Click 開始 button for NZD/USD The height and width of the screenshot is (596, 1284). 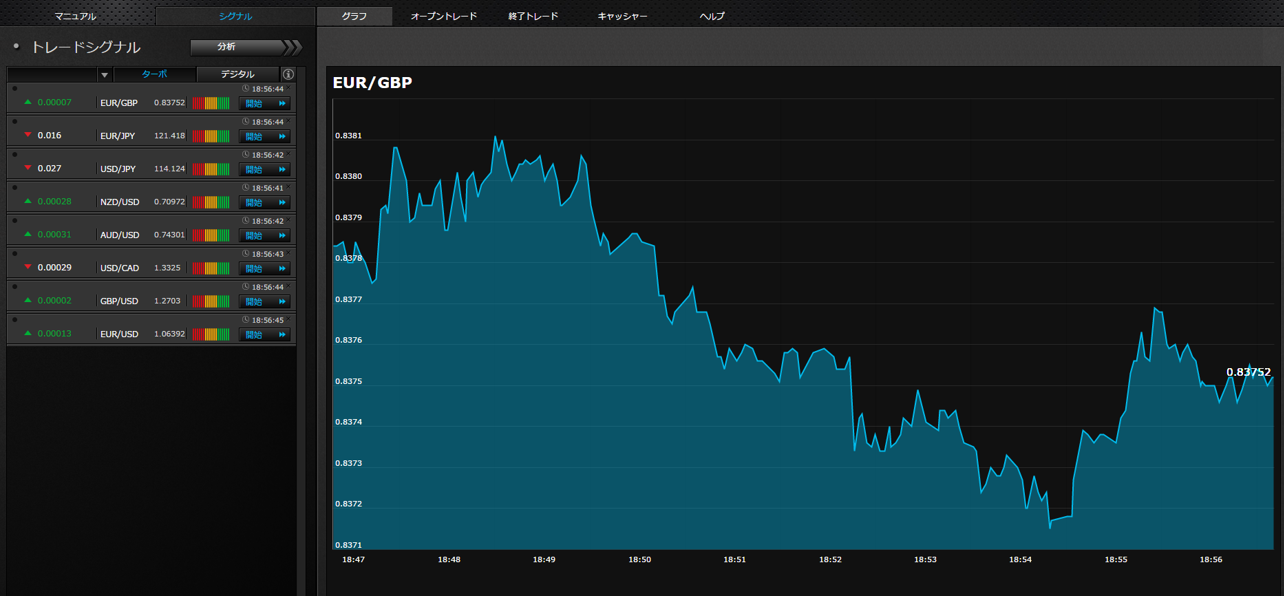[x=265, y=202]
